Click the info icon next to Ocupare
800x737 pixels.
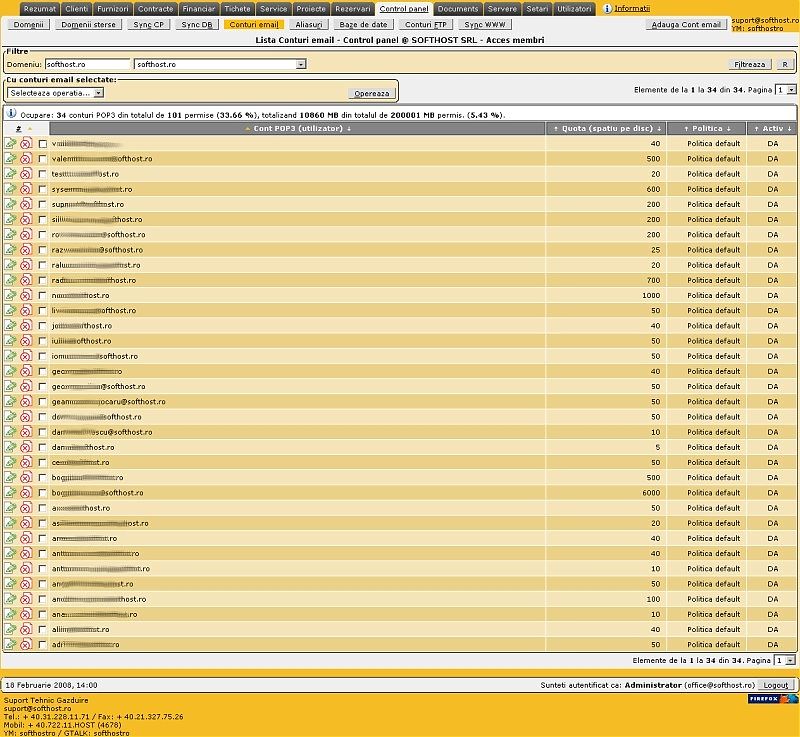pos(11,113)
